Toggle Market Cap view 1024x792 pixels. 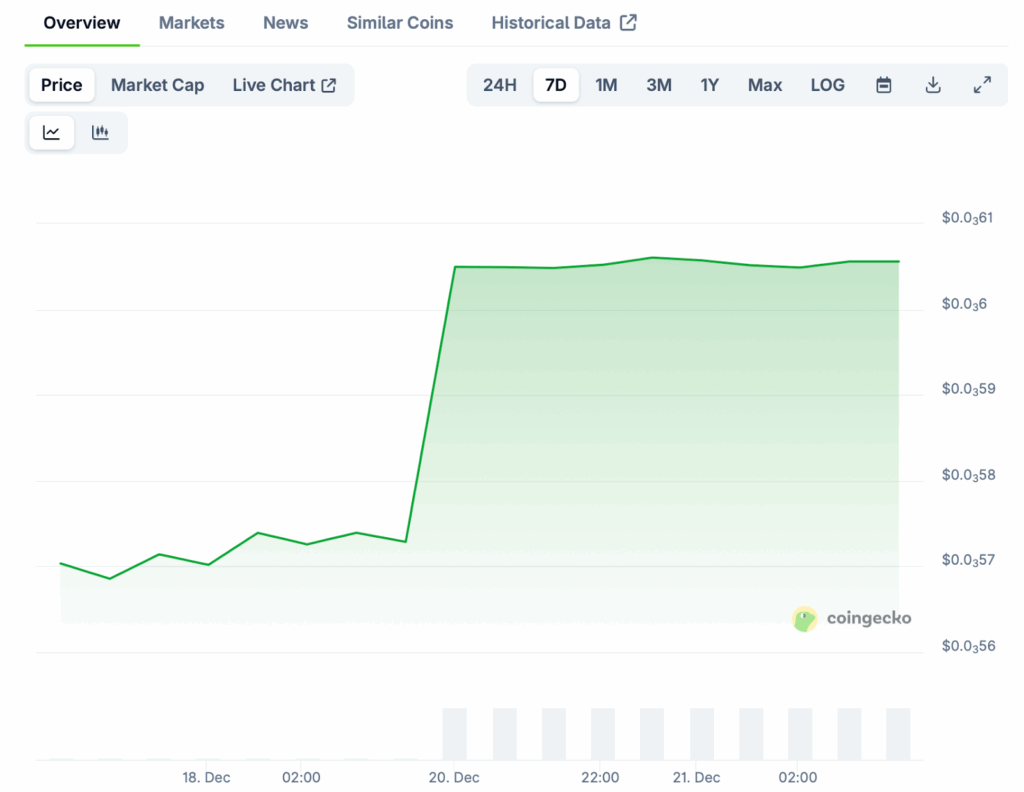(157, 85)
